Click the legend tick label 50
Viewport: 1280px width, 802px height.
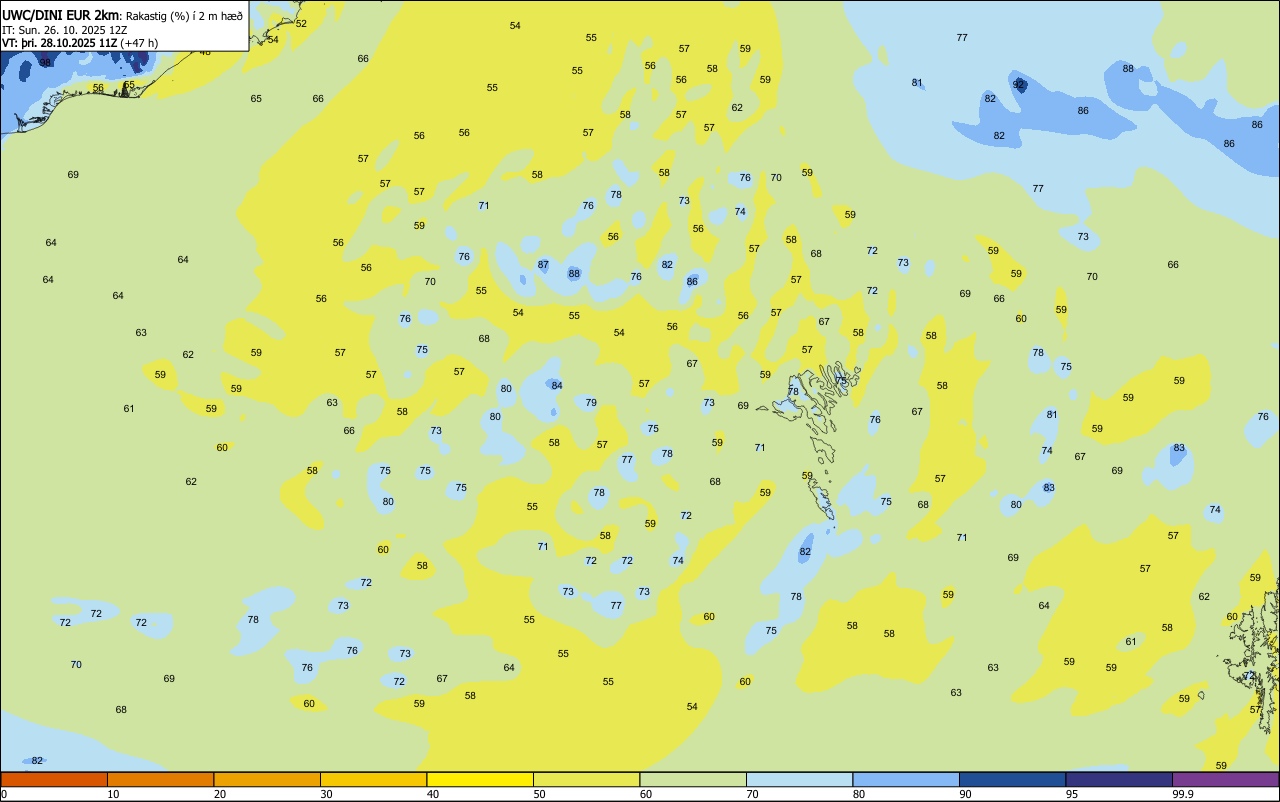tap(540, 795)
